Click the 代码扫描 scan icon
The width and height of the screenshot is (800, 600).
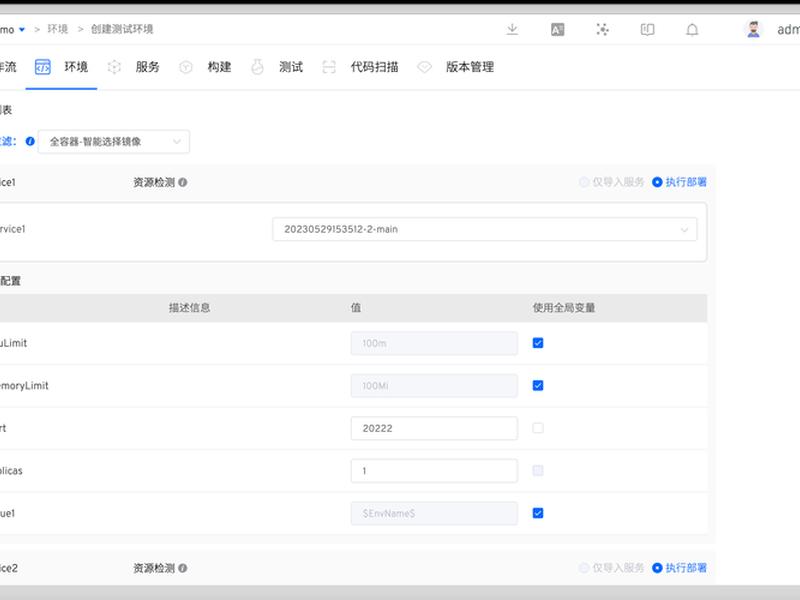[x=329, y=67]
